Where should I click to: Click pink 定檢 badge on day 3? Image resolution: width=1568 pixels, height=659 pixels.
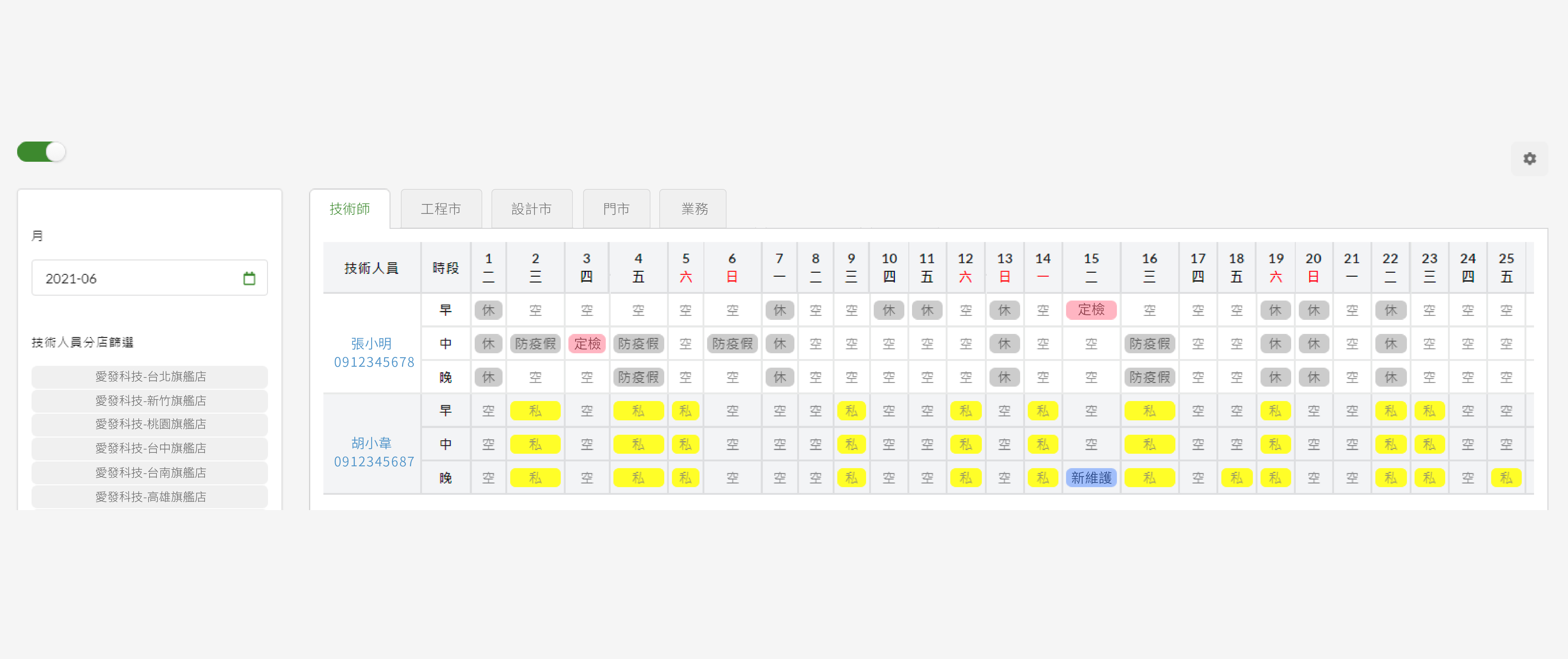point(587,343)
